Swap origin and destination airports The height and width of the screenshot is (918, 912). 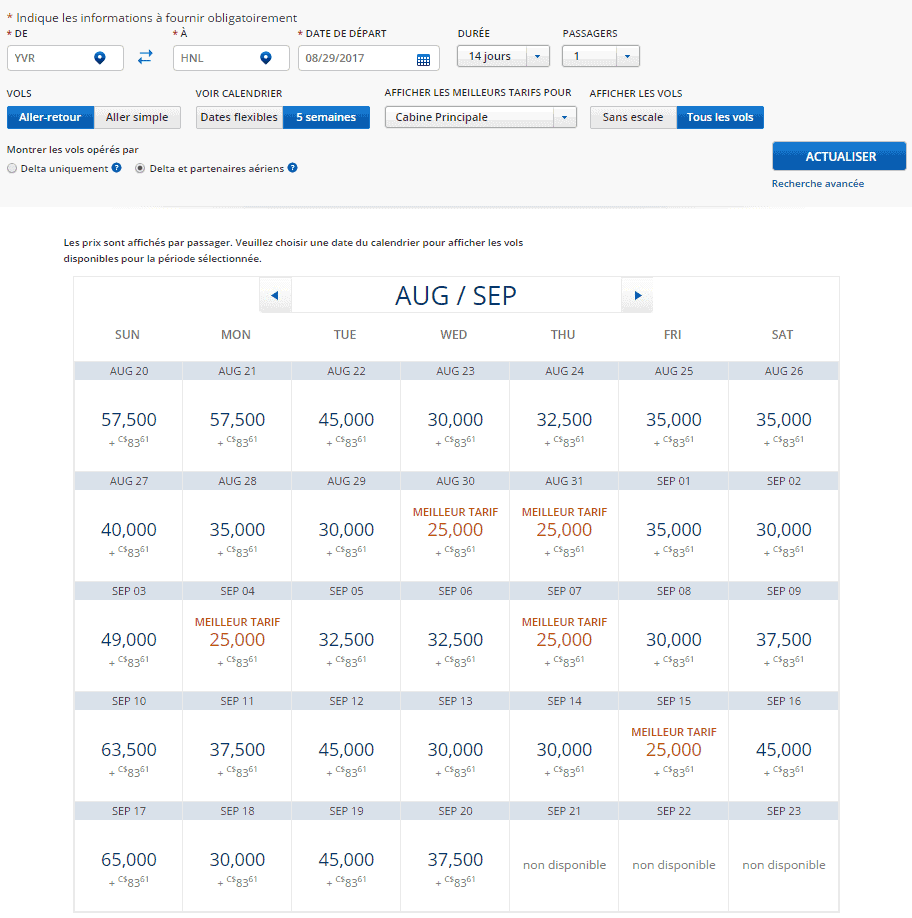click(145, 58)
